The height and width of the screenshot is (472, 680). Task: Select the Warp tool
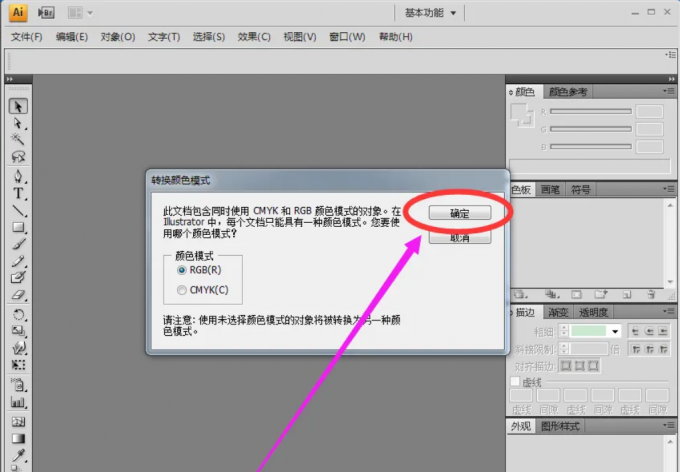click(x=18, y=348)
